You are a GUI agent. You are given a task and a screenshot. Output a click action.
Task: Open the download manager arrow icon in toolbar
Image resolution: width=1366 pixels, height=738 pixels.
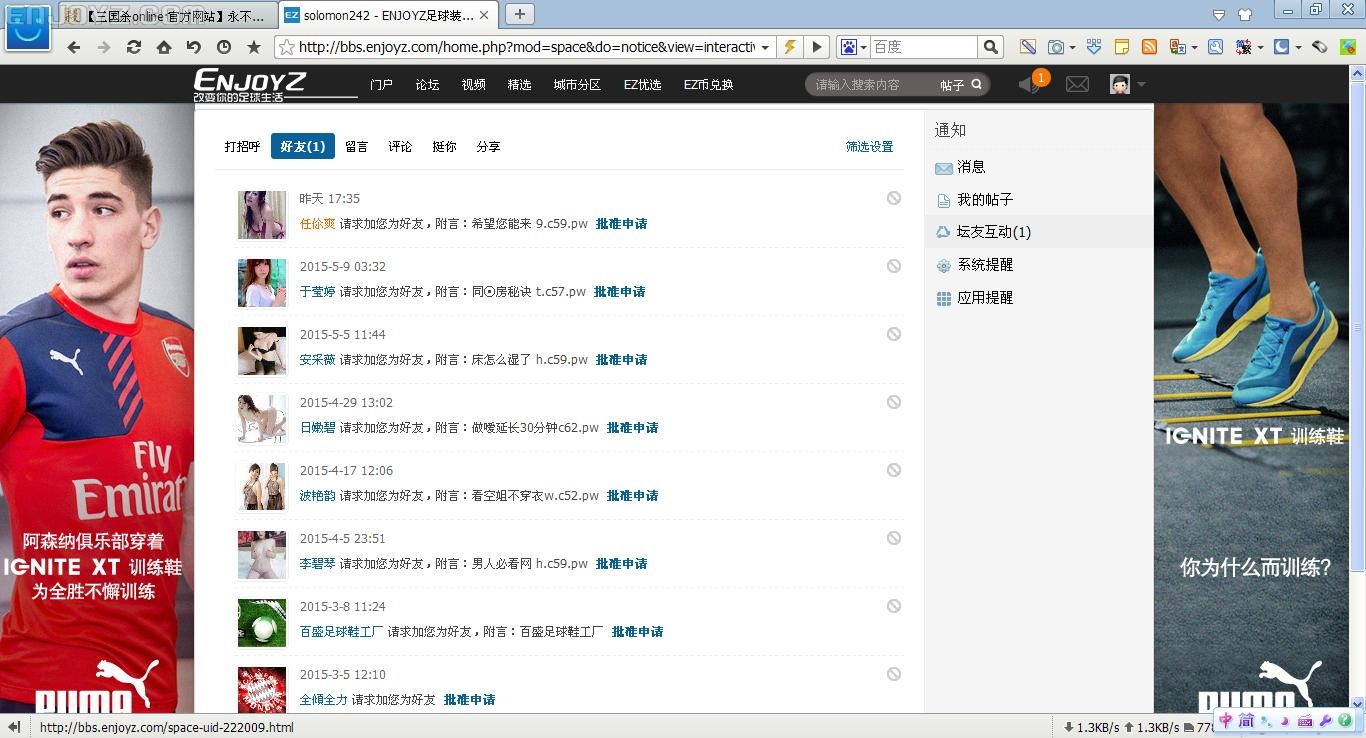click(1094, 47)
